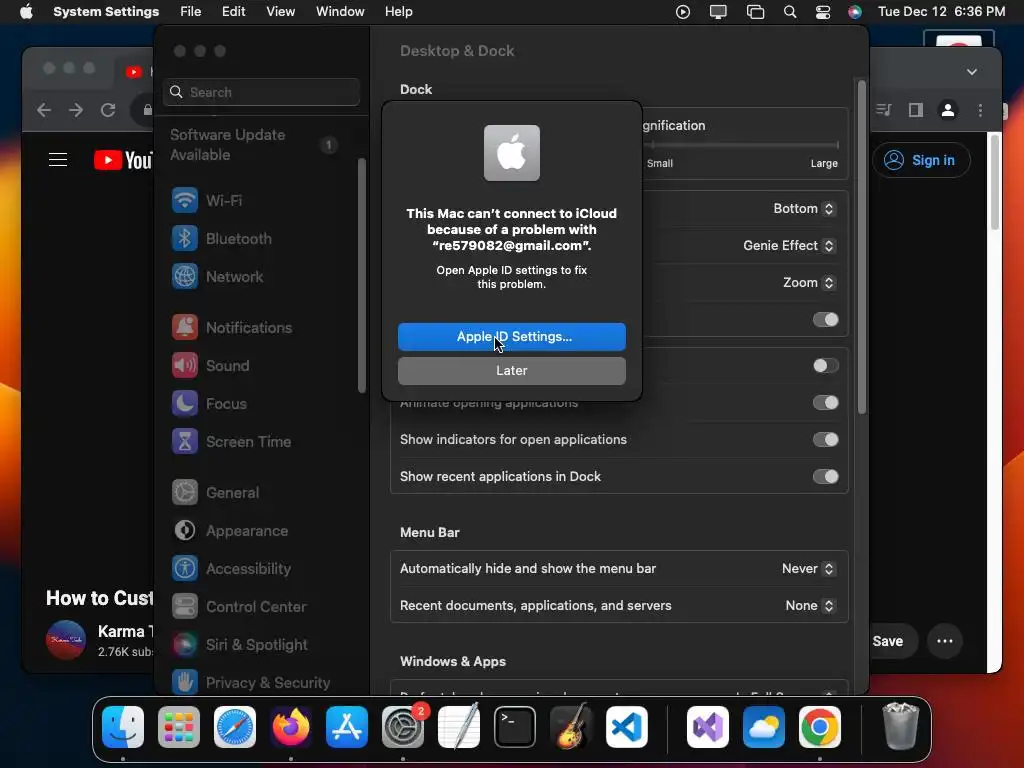Open the Genie Effect dropdown
This screenshot has width=1024, height=768.
tap(789, 246)
